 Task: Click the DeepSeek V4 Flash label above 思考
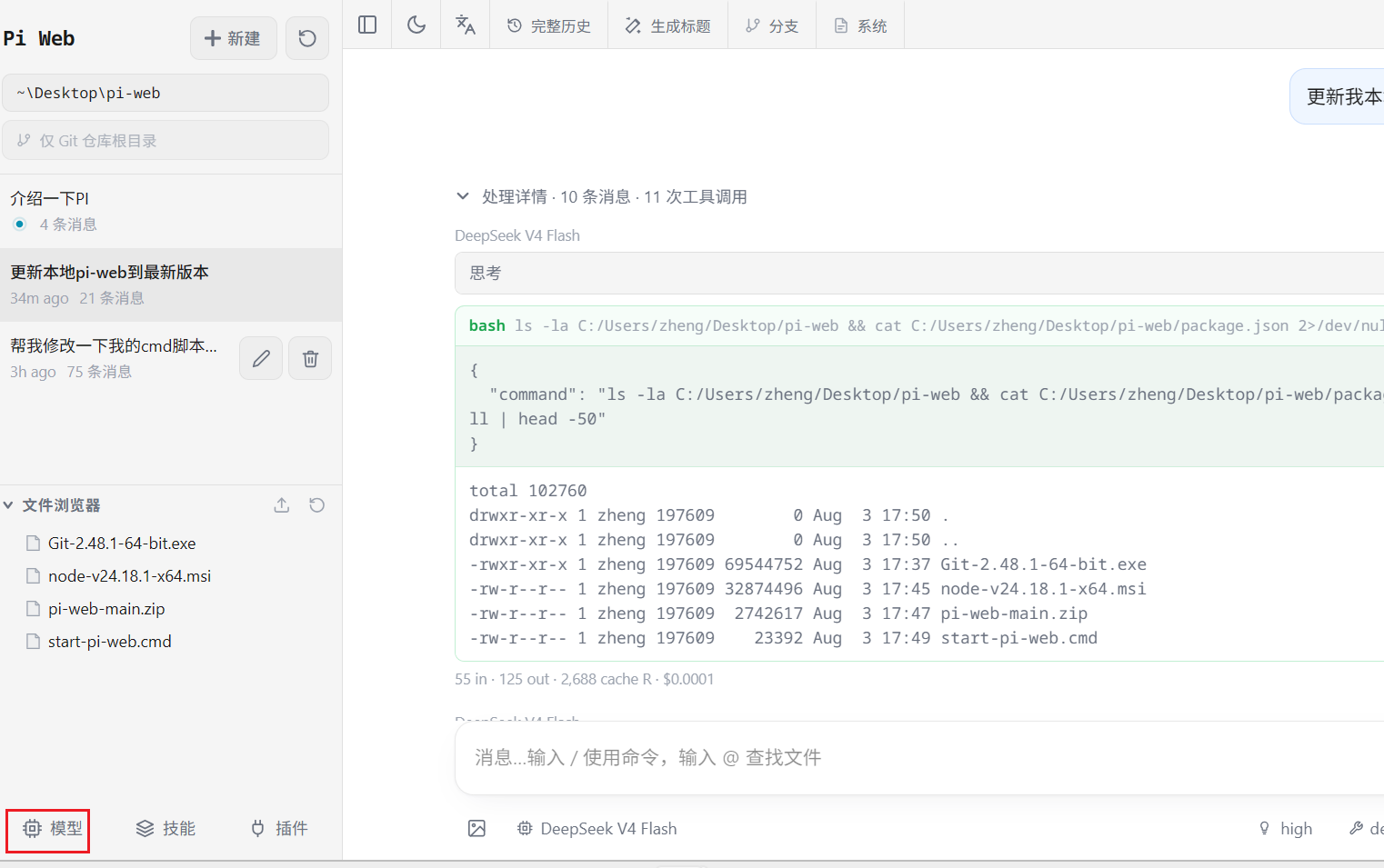[x=517, y=235]
